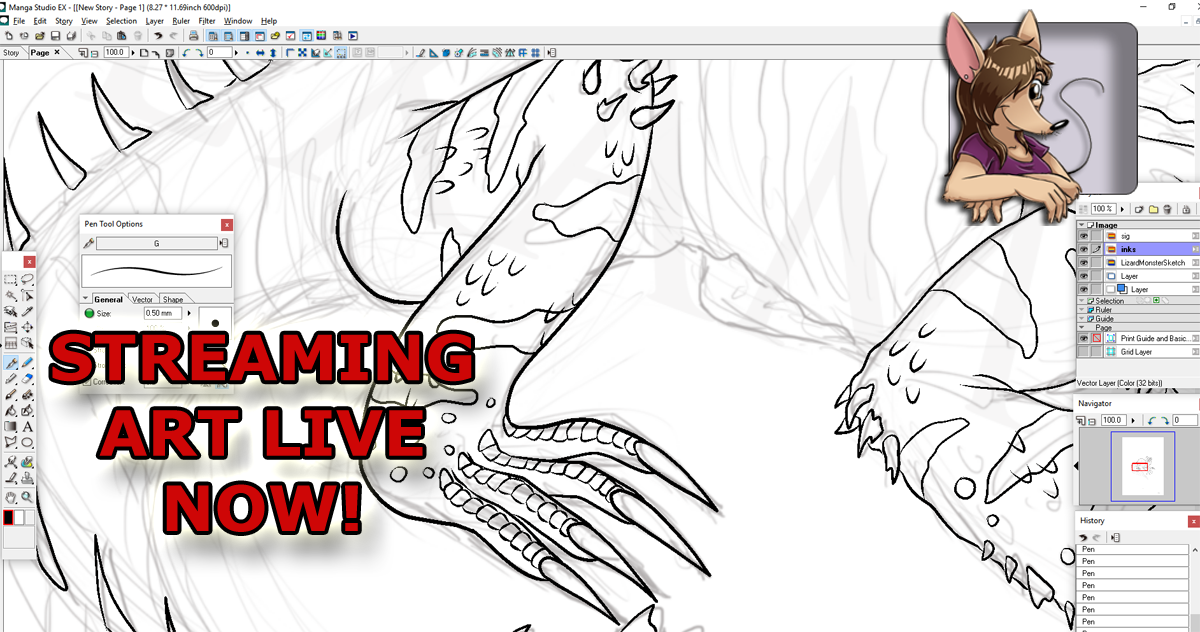The height and width of the screenshot is (632, 1200).
Task: Click the Save disk icon in the toolbar
Action: [x=55, y=36]
